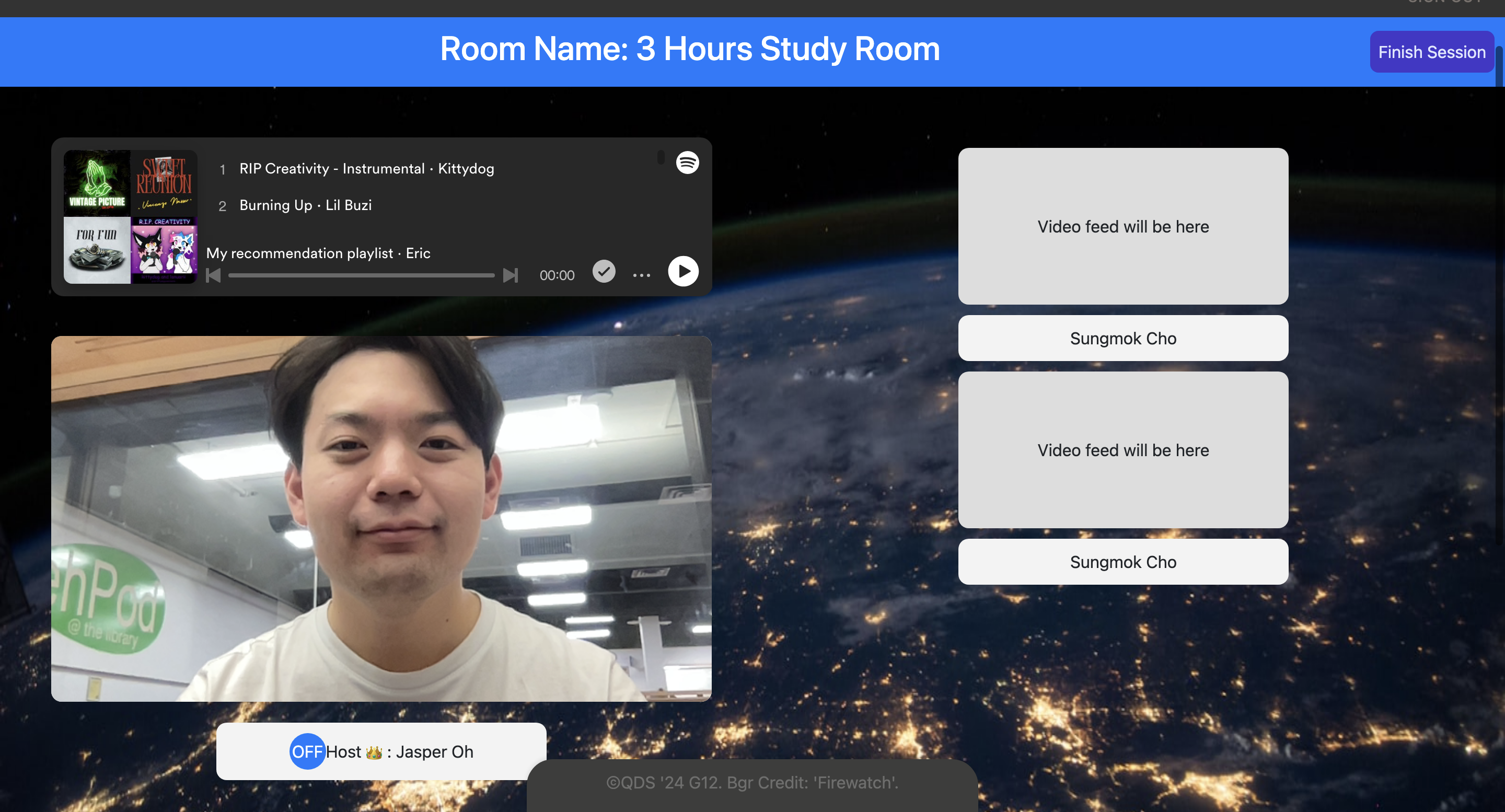Click the playlist album cover collage
This screenshot has width=1505, height=812.
(x=130, y=217)
